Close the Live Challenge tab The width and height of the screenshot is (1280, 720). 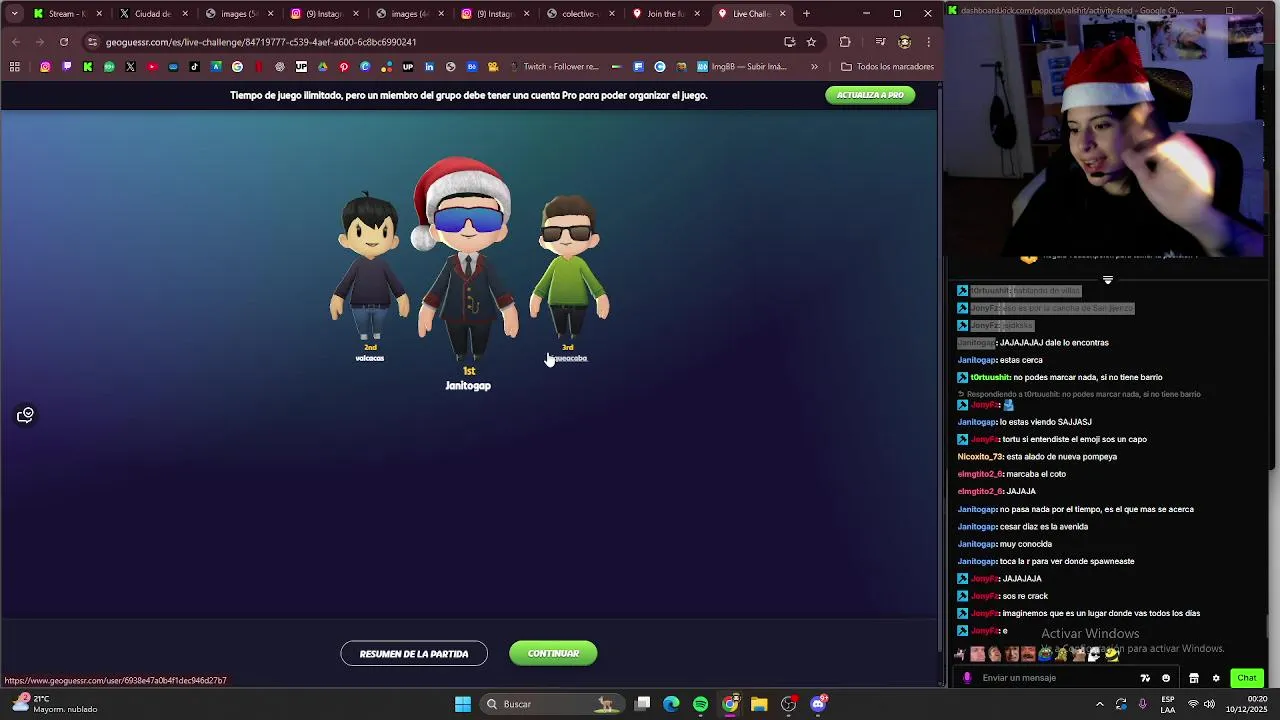click(782, 14)
